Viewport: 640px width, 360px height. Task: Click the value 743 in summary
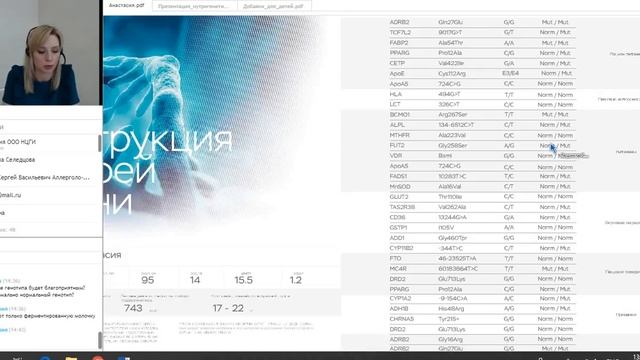(133, 308)
